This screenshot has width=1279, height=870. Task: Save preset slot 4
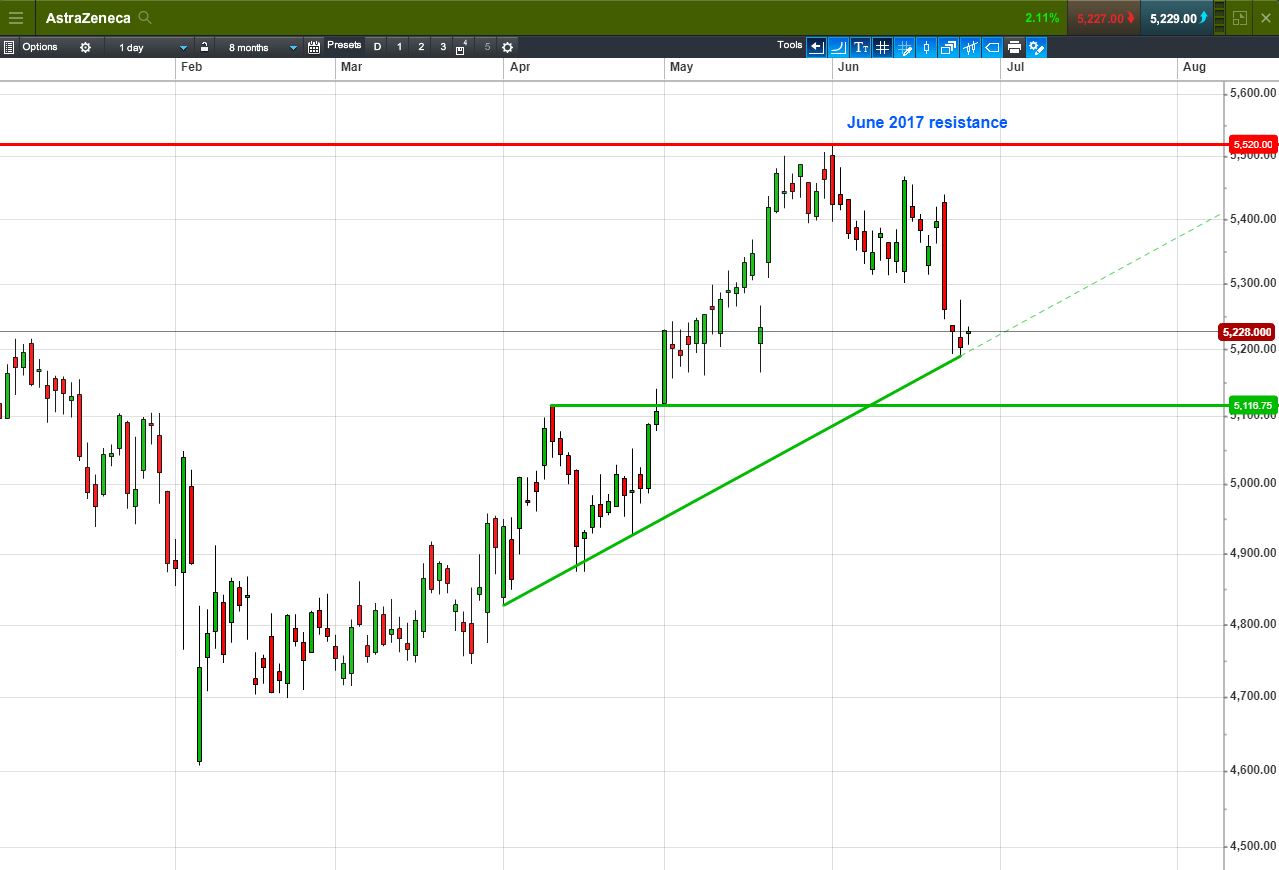click(x=461, y=47)
